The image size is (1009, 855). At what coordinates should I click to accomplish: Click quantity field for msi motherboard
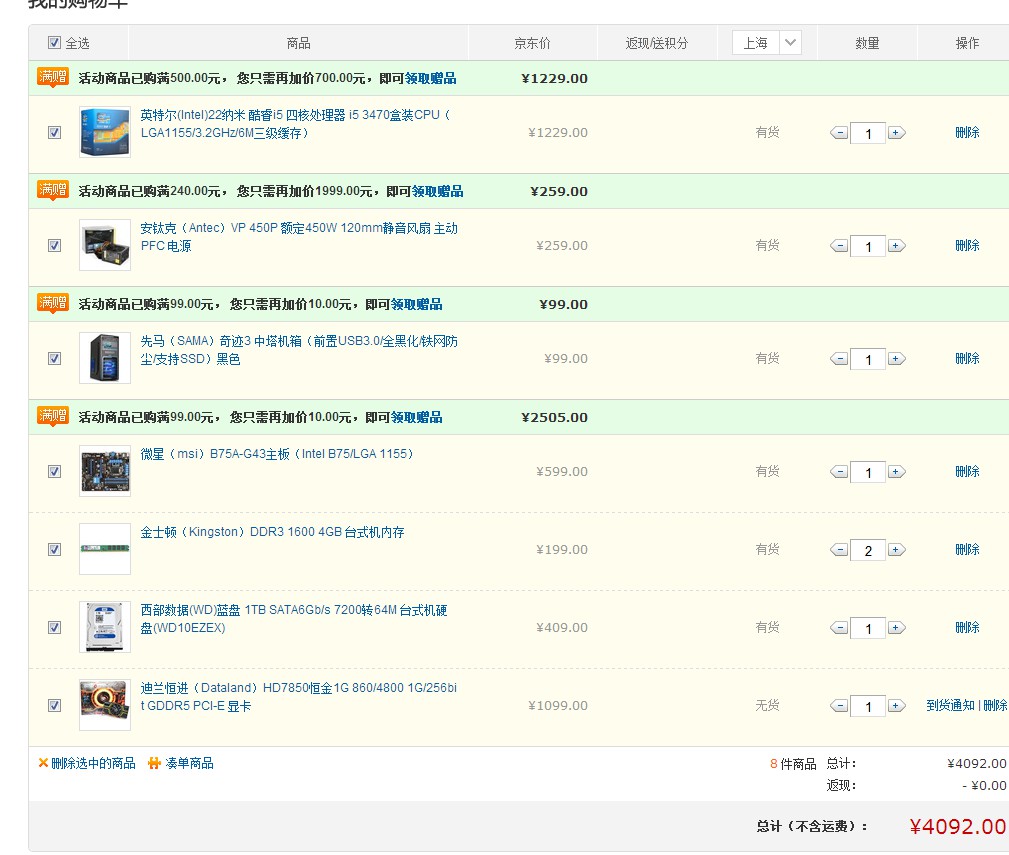pyautogui.click(x=868, y=473)
